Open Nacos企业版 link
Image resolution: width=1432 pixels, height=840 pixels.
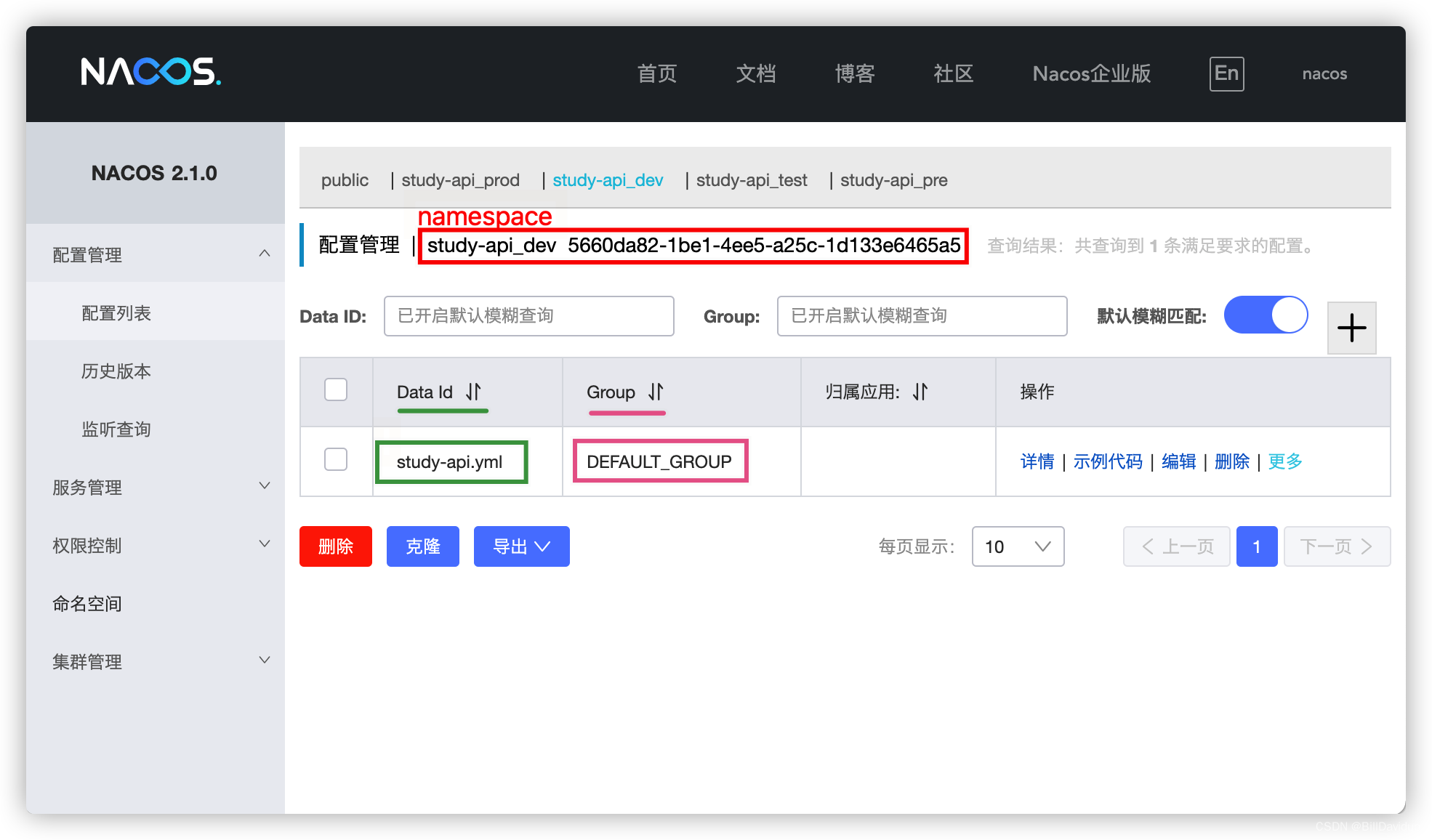(x=1092, y=73)
